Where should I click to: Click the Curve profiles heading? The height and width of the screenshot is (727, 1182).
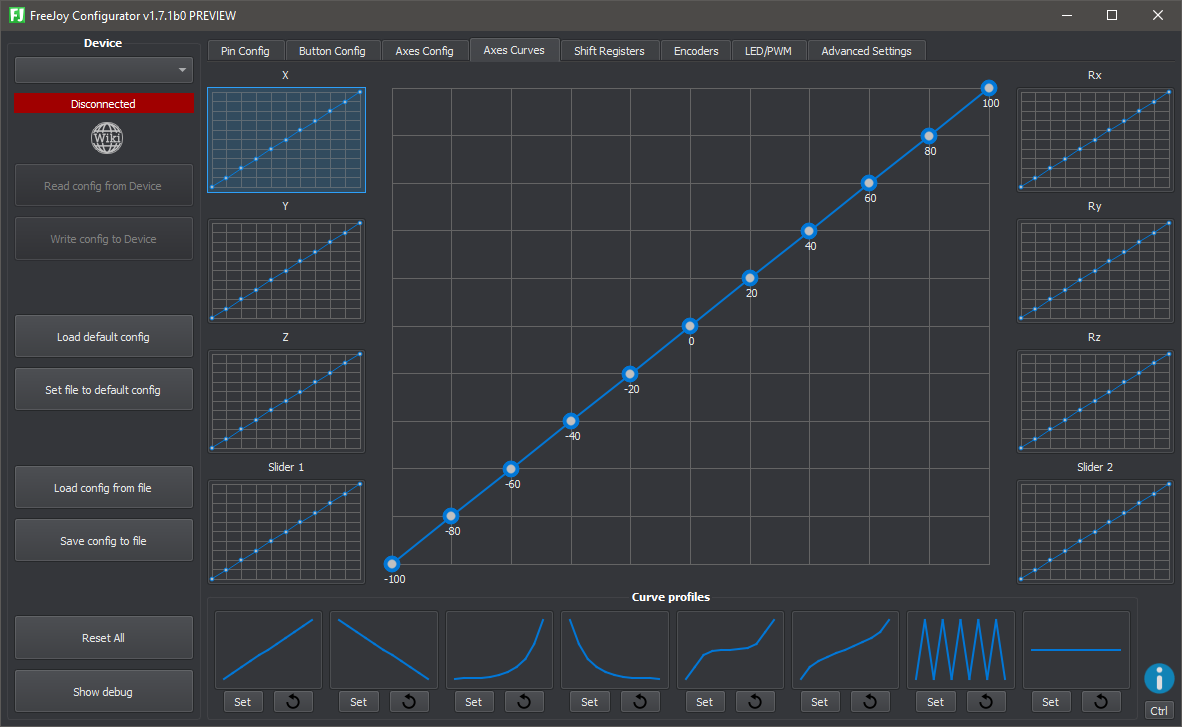(x=671, y=597)
